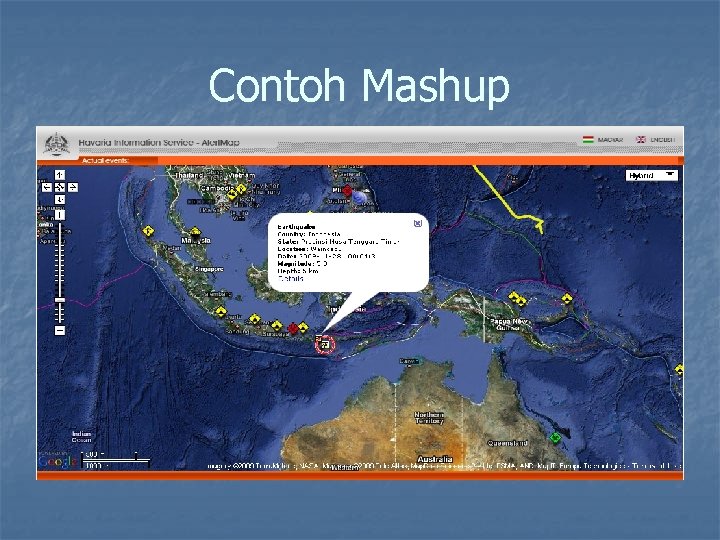Screen dimensions: 720x540
Task: Click the zoom slider handle
Action: (x=60, y=300)
